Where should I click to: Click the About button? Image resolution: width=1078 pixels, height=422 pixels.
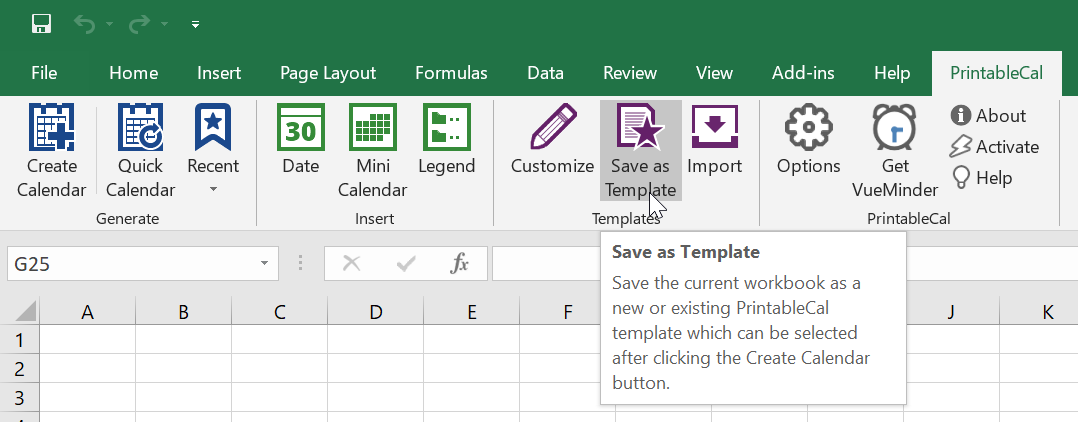tap(989, 116)
